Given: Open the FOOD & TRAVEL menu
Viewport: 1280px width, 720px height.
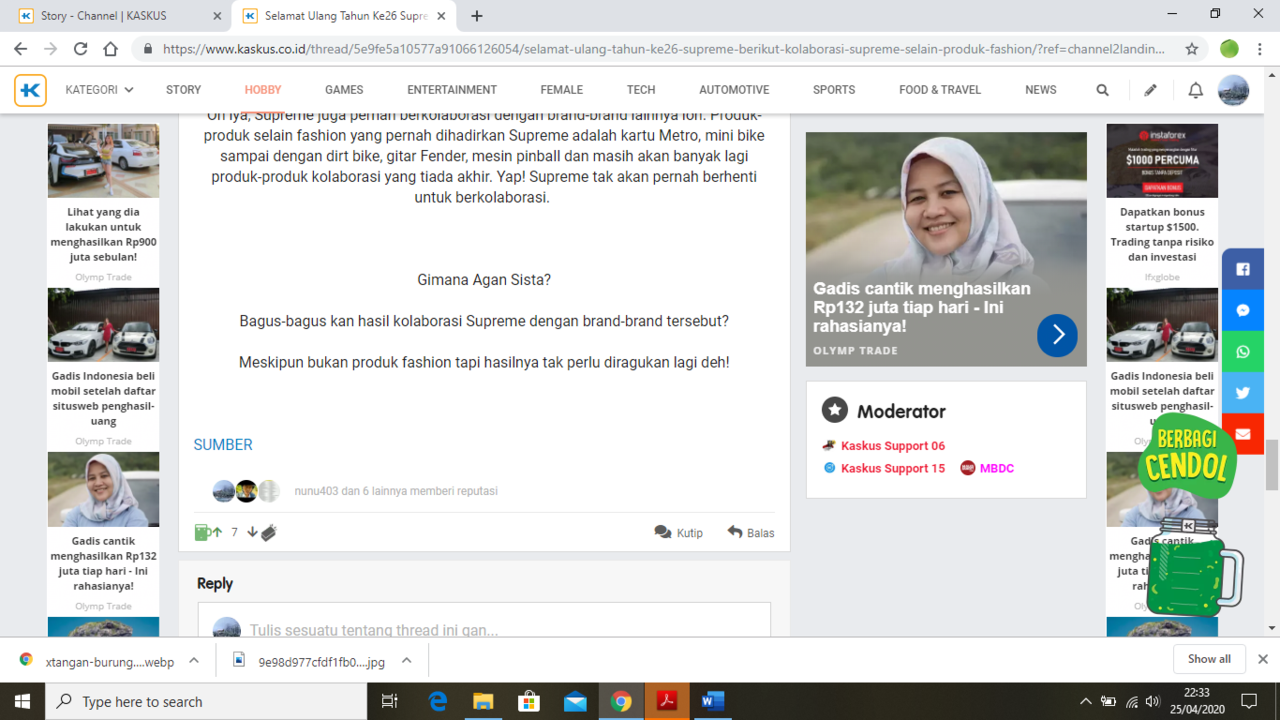Looking at the screenshot, I should pyautogui.click(x=940, y=90).
